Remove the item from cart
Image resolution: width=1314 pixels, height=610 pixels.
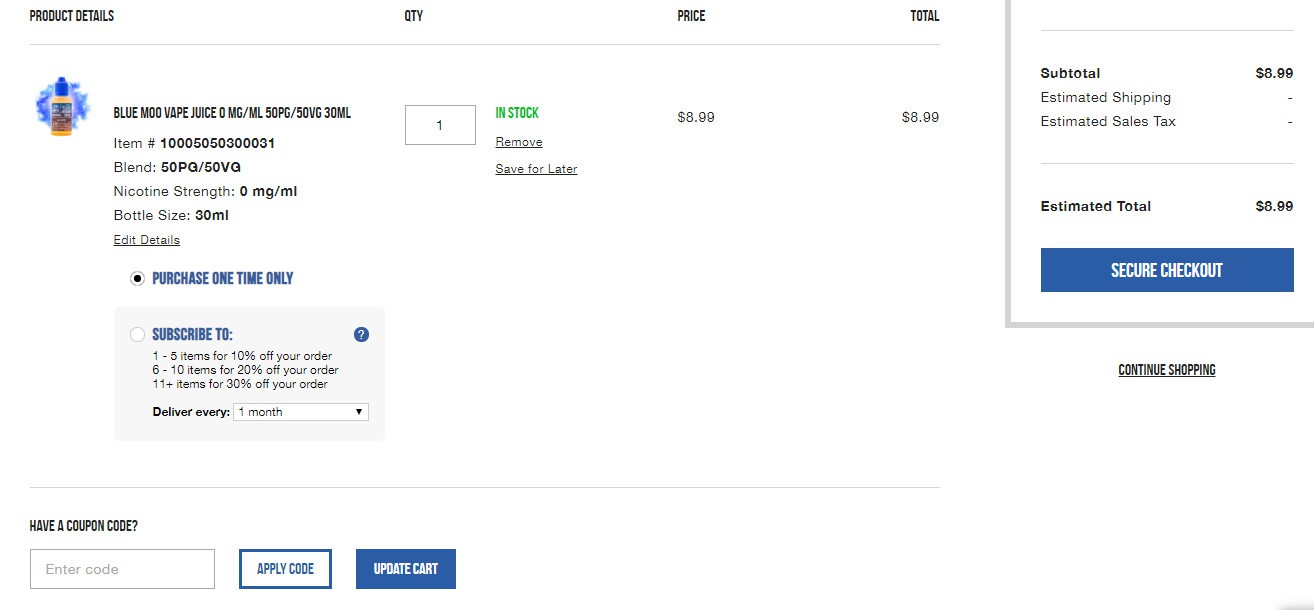click(519, 142)
